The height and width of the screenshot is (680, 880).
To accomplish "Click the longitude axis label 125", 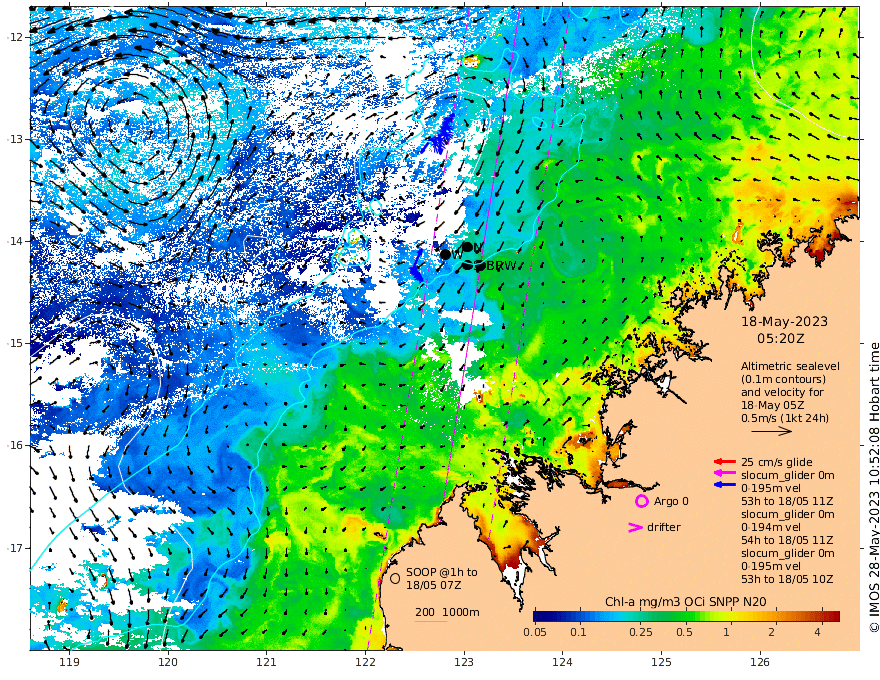I will (662, 662).
